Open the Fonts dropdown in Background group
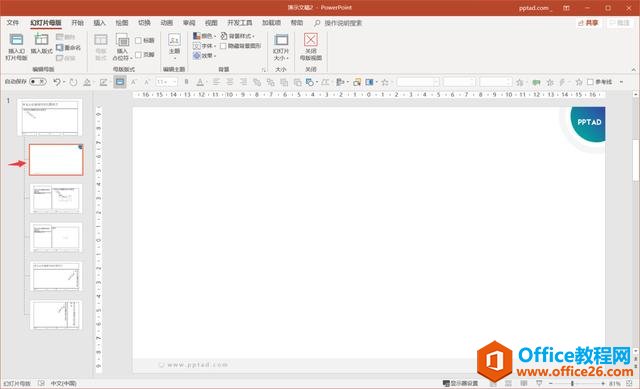This screenshot has width=640, height=389. click(204, 46)
